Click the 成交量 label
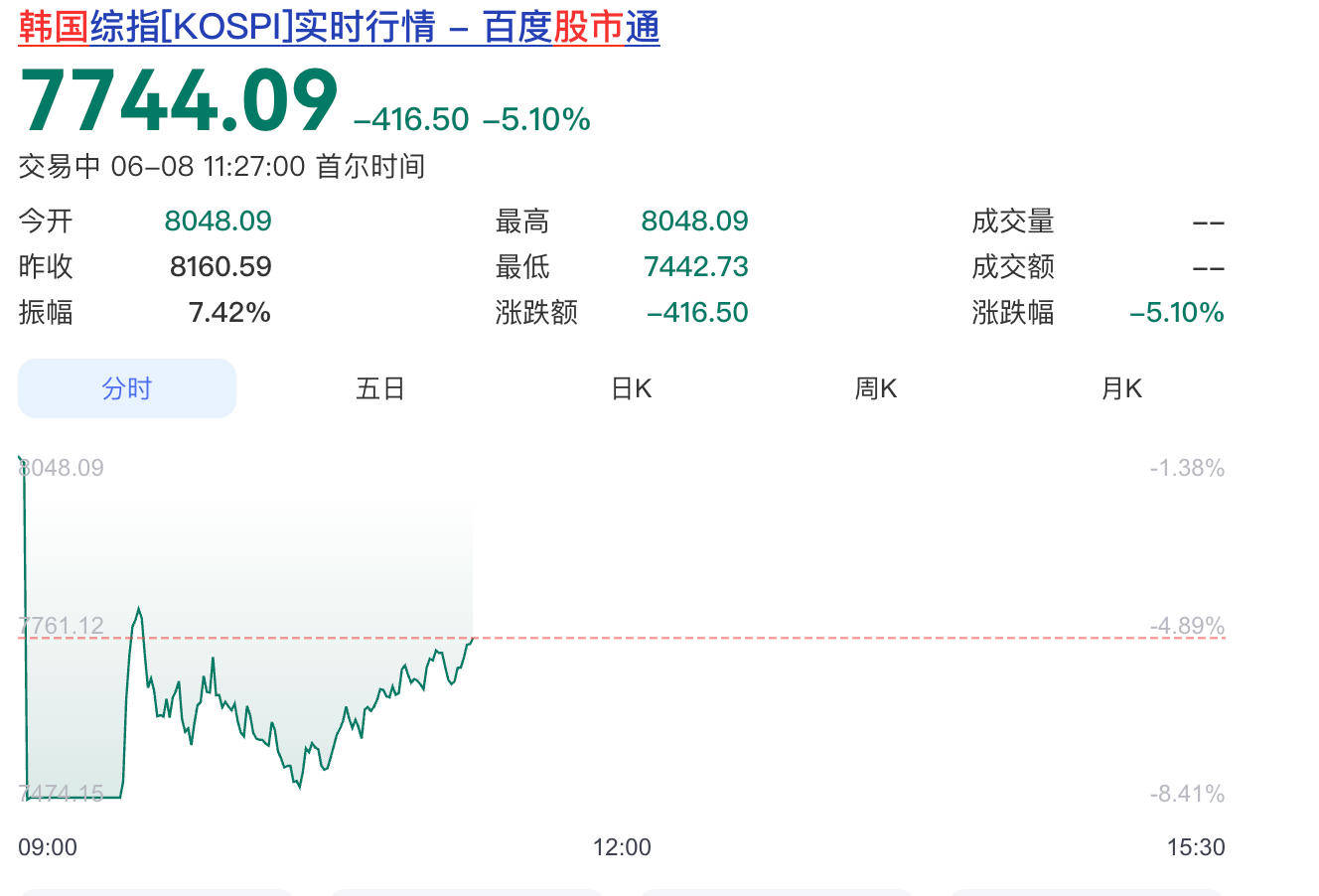The image size is (1319, 896). tap(1013, 221)
